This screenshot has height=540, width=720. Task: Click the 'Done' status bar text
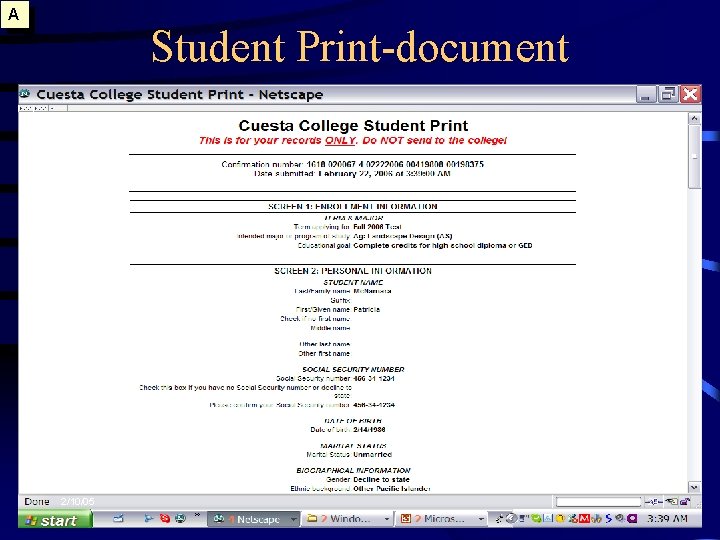point(37,501)
